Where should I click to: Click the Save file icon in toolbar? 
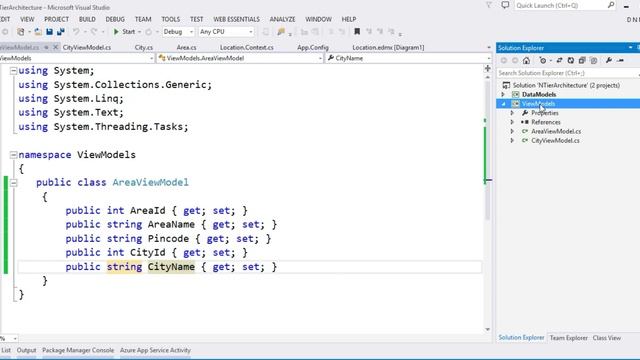coord(49,31)
